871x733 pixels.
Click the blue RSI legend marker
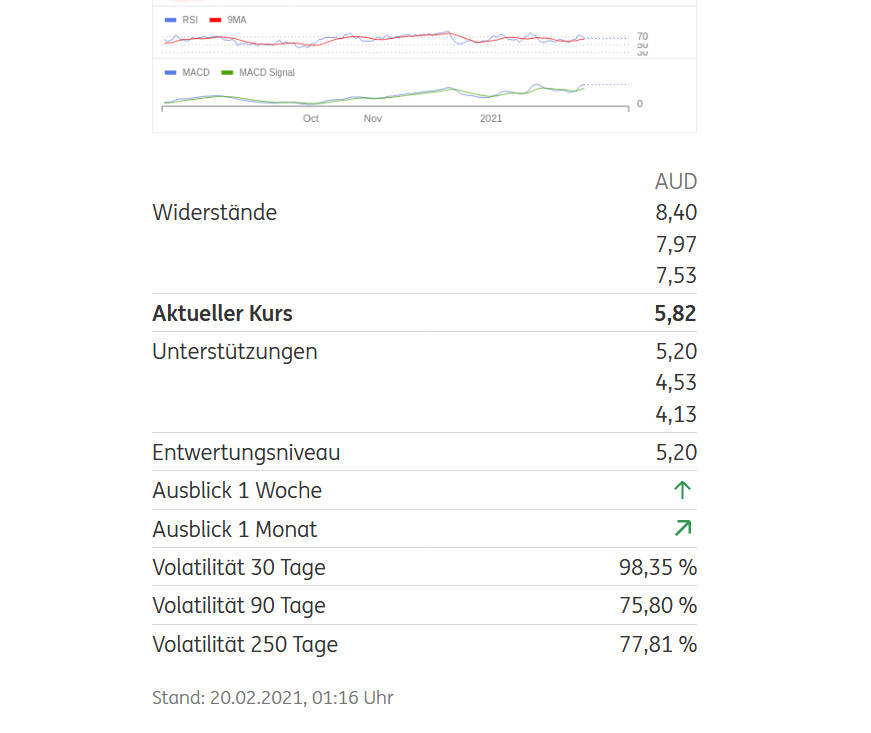point(170,20)
